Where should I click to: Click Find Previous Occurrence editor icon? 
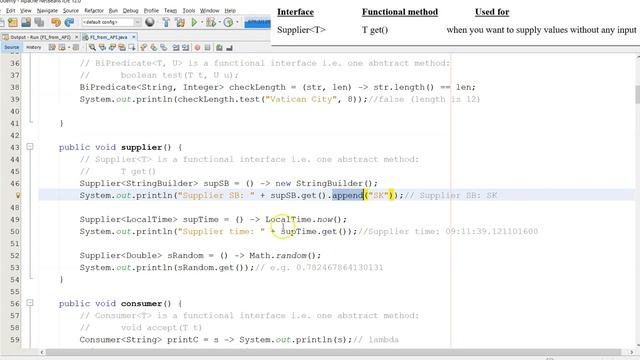coord(102,47)
